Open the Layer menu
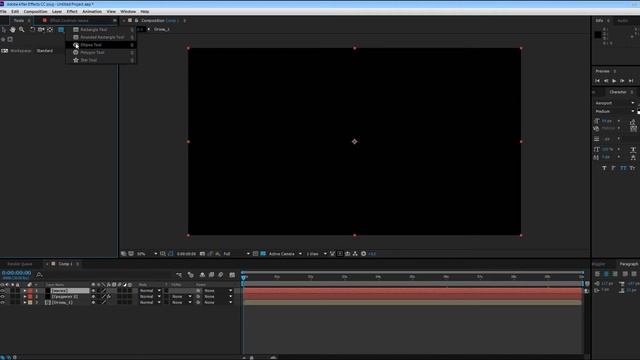 pyautogui.click(x=57, y=11)
